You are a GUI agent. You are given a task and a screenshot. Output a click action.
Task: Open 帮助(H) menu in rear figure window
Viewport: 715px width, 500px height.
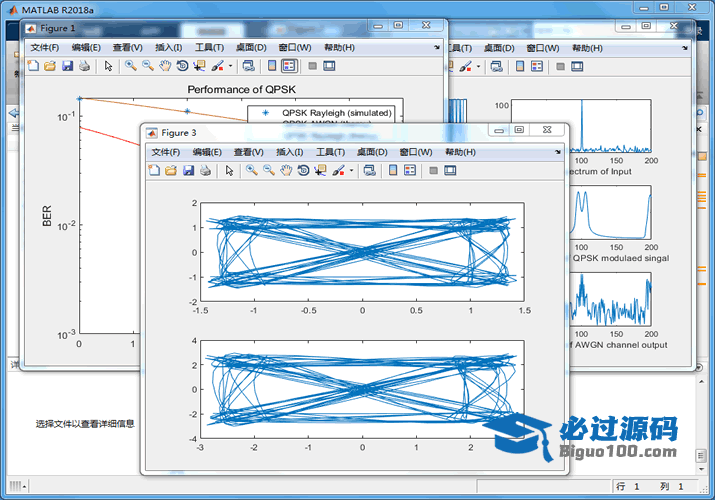(587, 48)
